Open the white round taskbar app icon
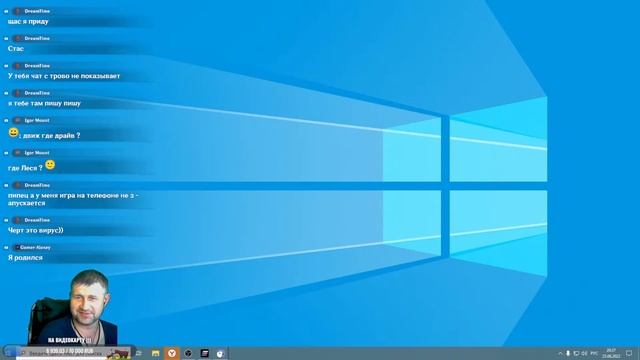The image size is (640, 360). [x=220, y=354]
